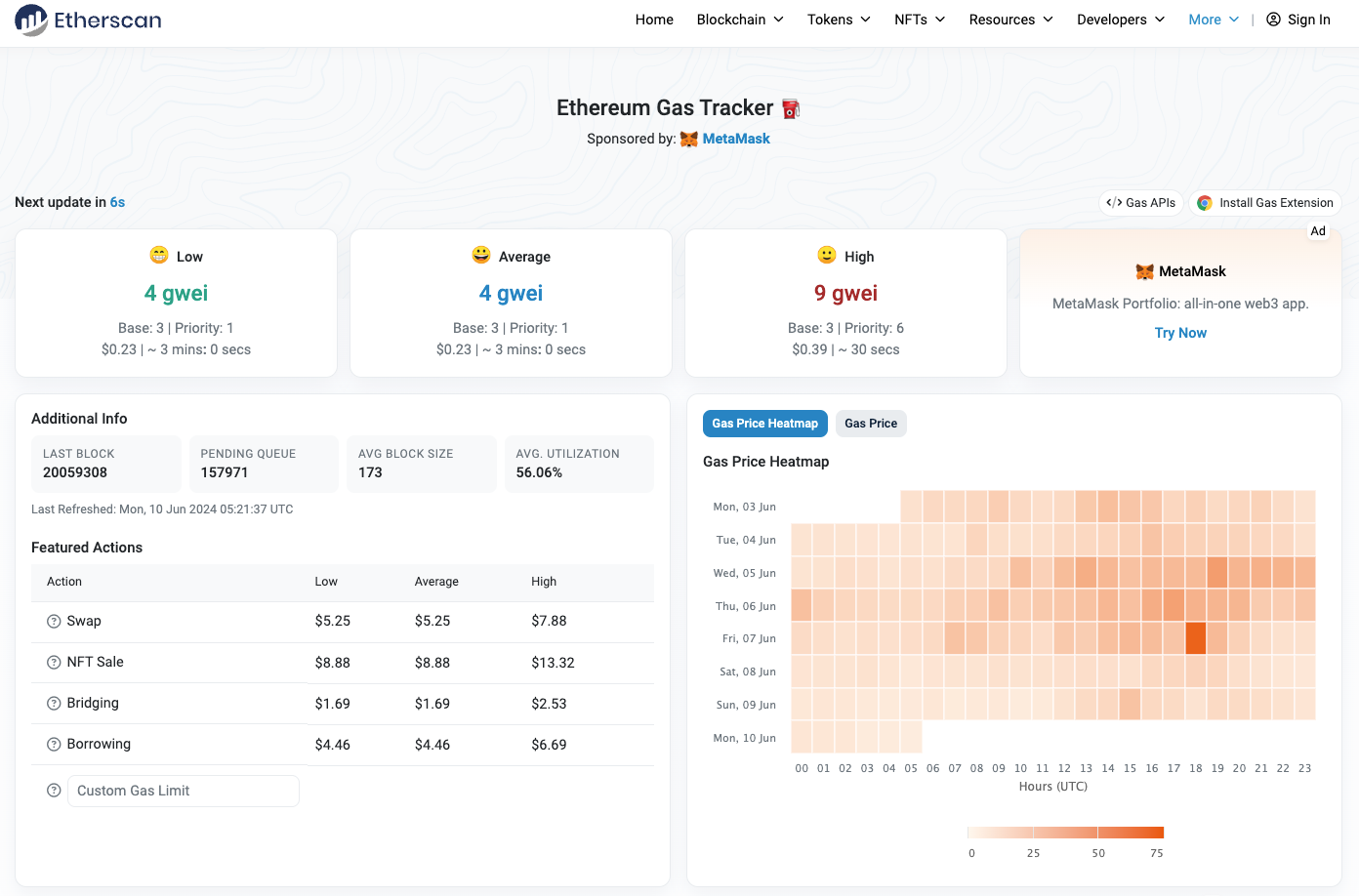
Task: Expand the Tokens dropdown
Action: tap(839, 20)
